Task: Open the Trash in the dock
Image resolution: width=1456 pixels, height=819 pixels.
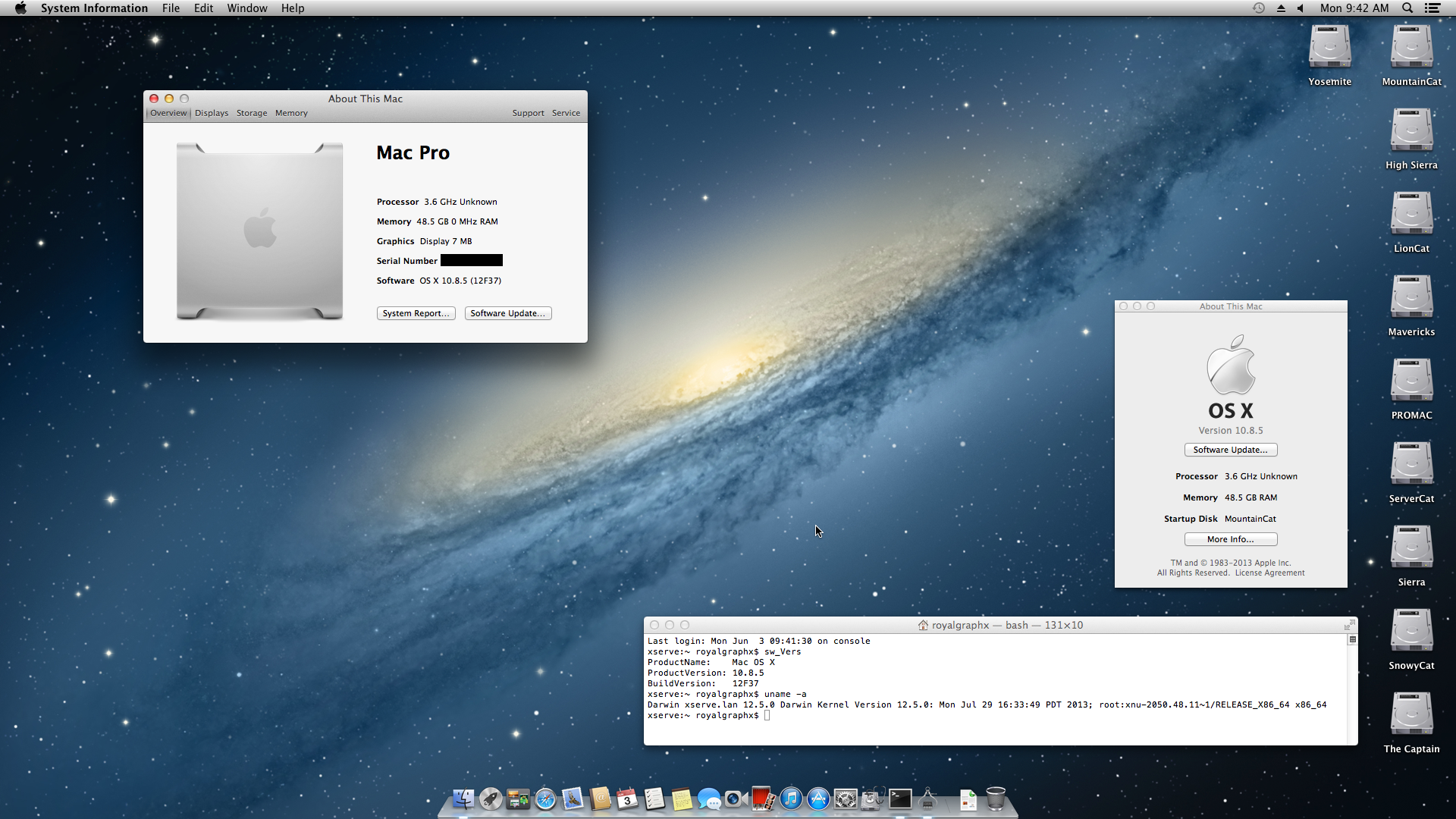Action: (996, 799)
